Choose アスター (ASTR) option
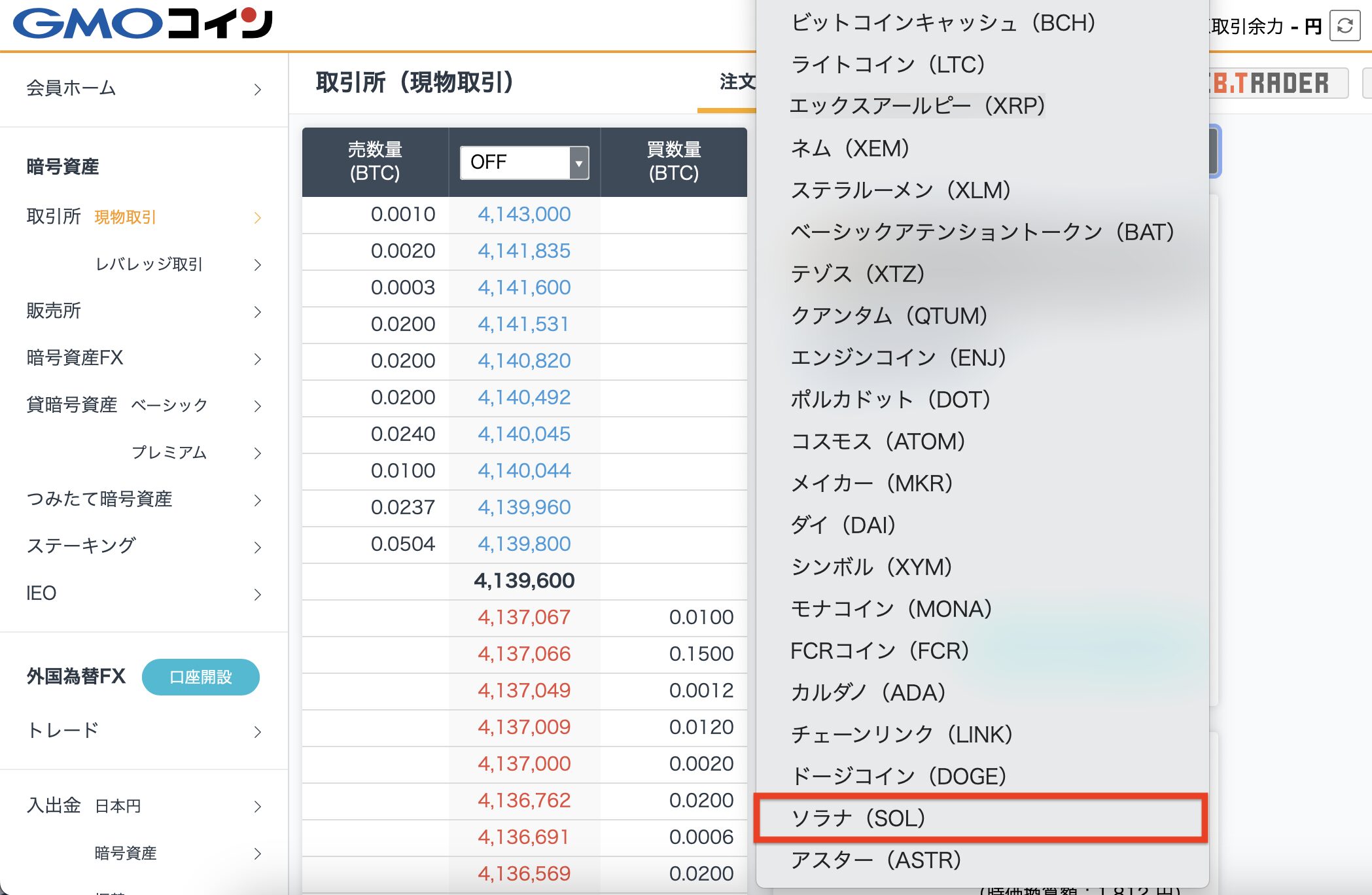 [x=982, y=860]
